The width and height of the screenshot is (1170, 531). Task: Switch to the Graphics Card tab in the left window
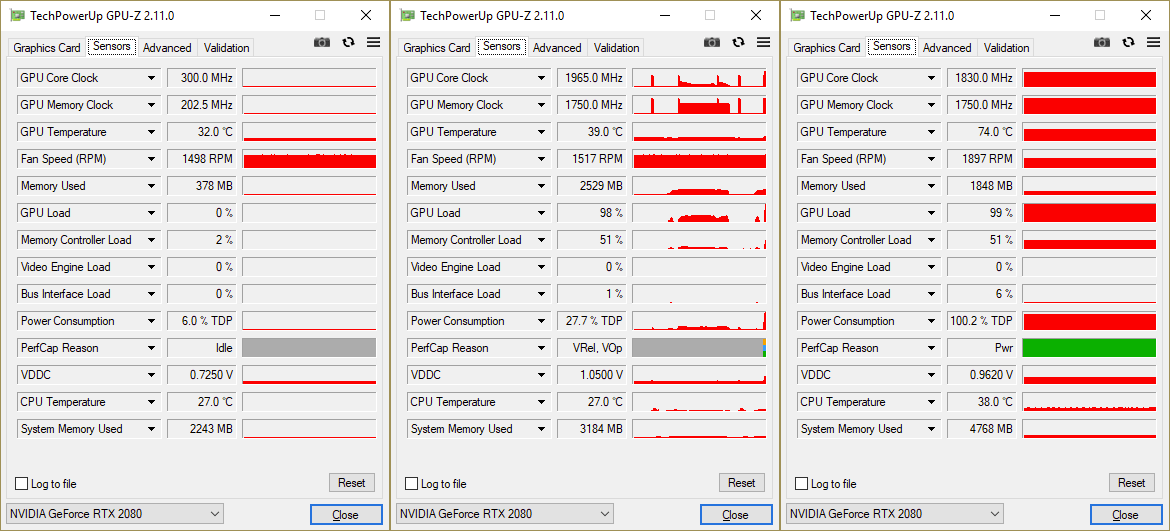[47, 48]
